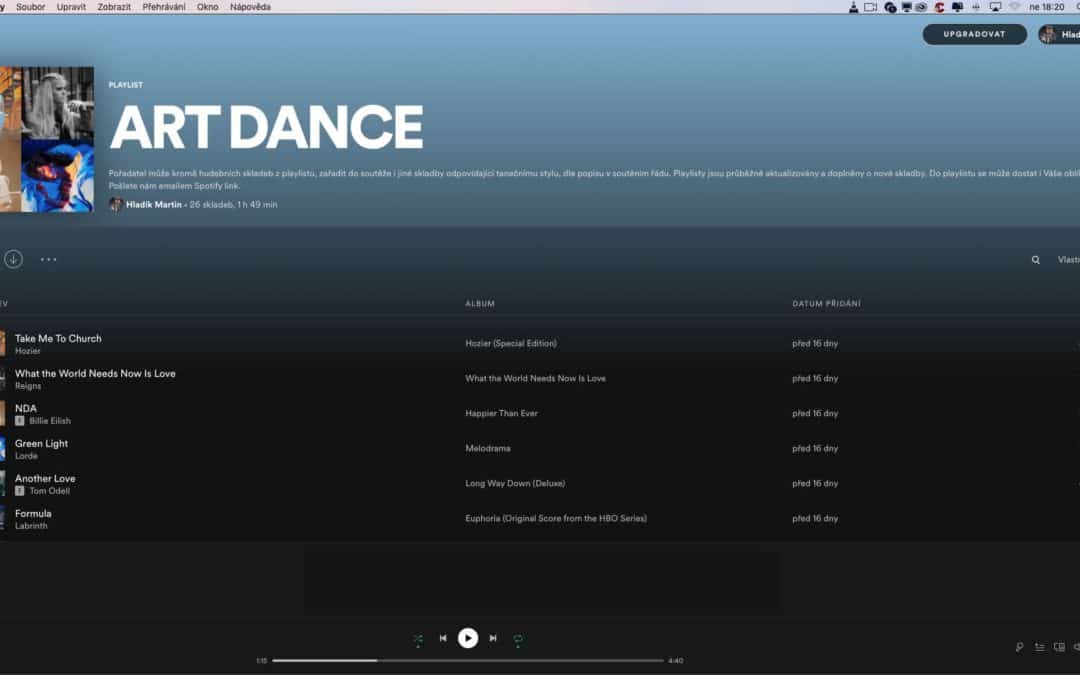Image resolution: width=1080 pixels, height=675 pixels.
Task: Seek within the song progress bar
Action: (468, 660)
